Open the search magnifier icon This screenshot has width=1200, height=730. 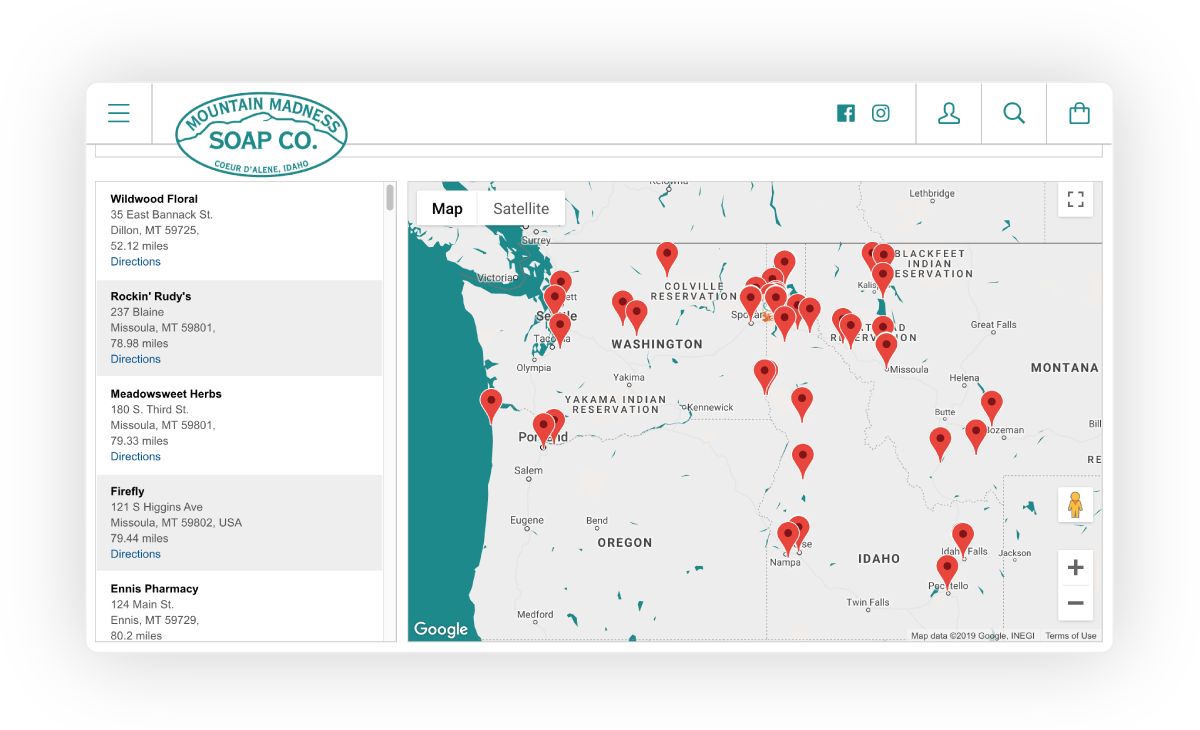coord(1014,113)
